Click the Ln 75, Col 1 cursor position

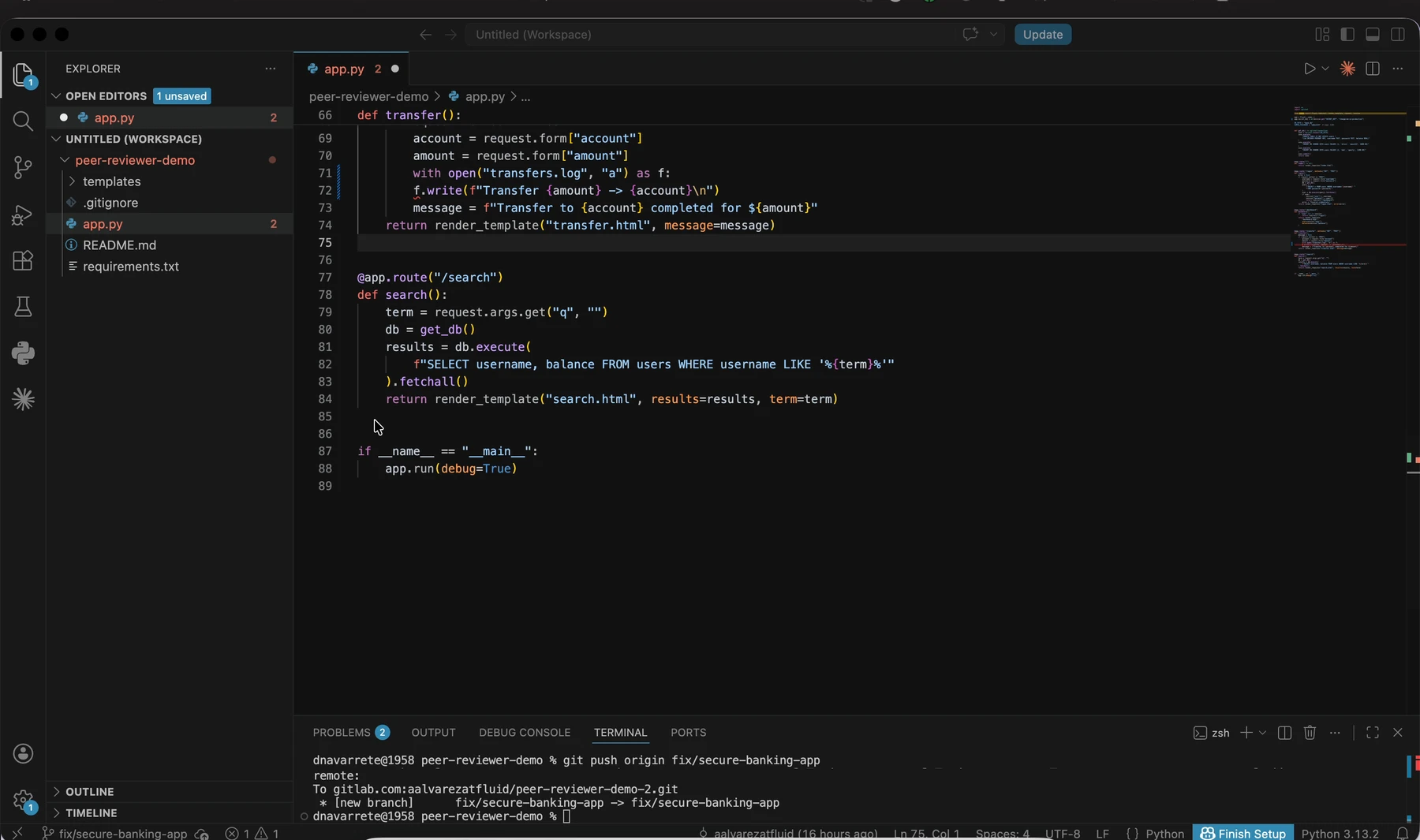tap(926, 833)
